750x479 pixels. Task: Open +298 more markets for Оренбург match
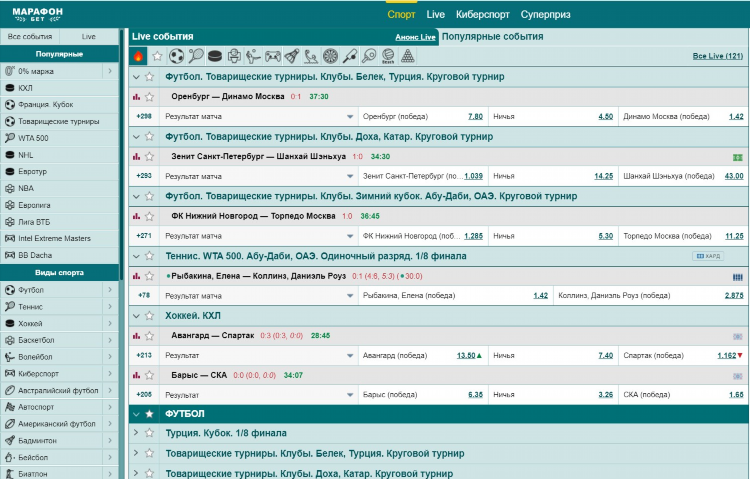pos(144,116)
